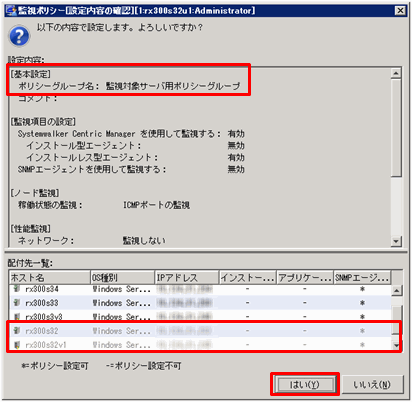
Task: Click the blue question mark icon
Action: coord(19,36)
